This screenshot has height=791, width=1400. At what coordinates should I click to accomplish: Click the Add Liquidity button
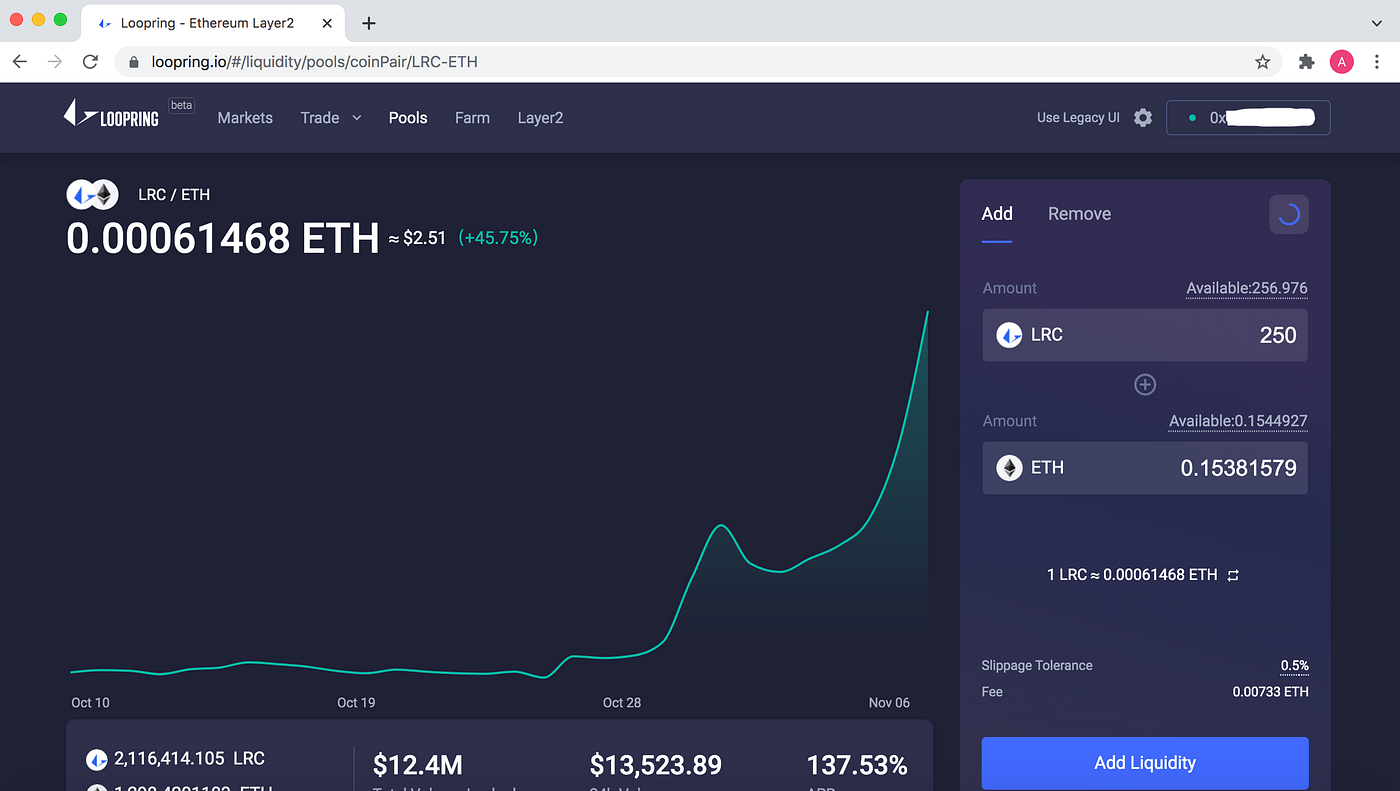[x=1145, y=763]
